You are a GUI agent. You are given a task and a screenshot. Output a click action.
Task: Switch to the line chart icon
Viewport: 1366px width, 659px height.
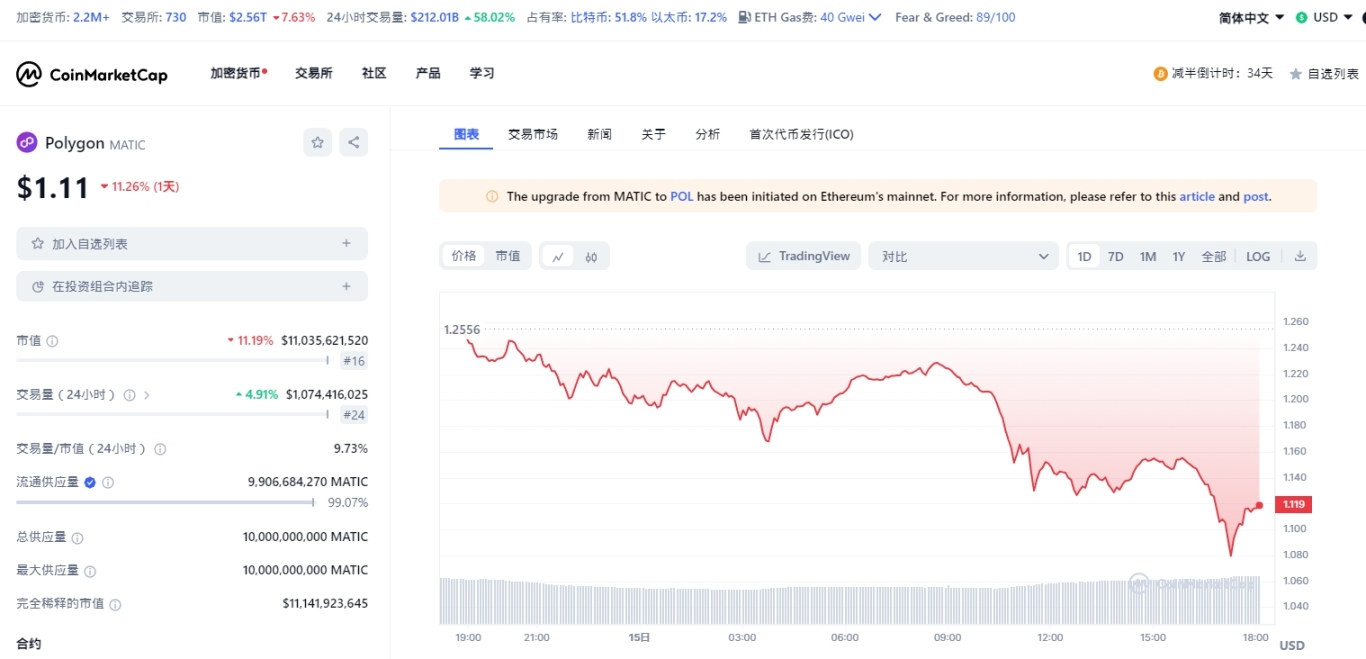point(558,257)
